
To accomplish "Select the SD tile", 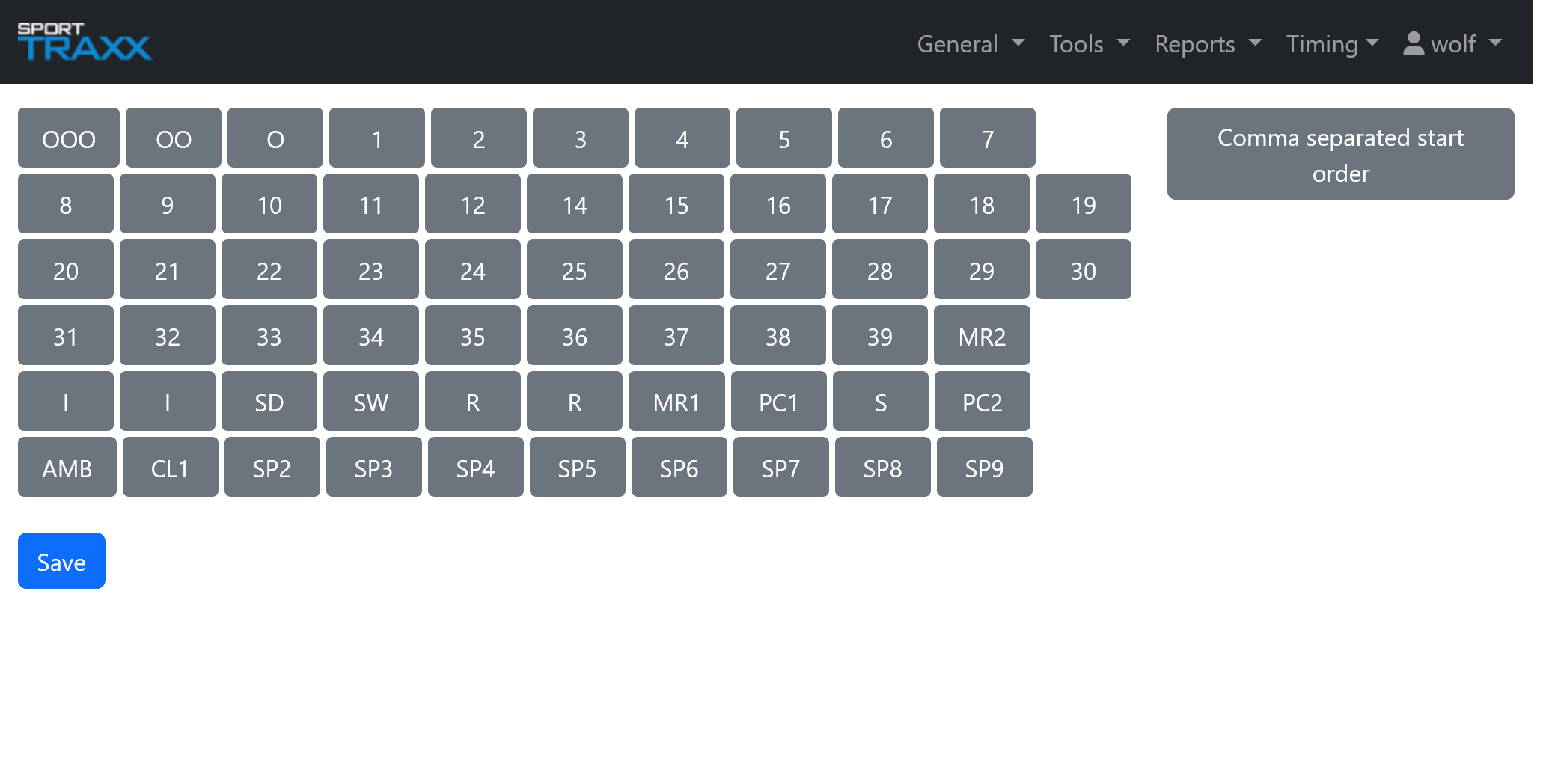I will click(x=269, y=402).
